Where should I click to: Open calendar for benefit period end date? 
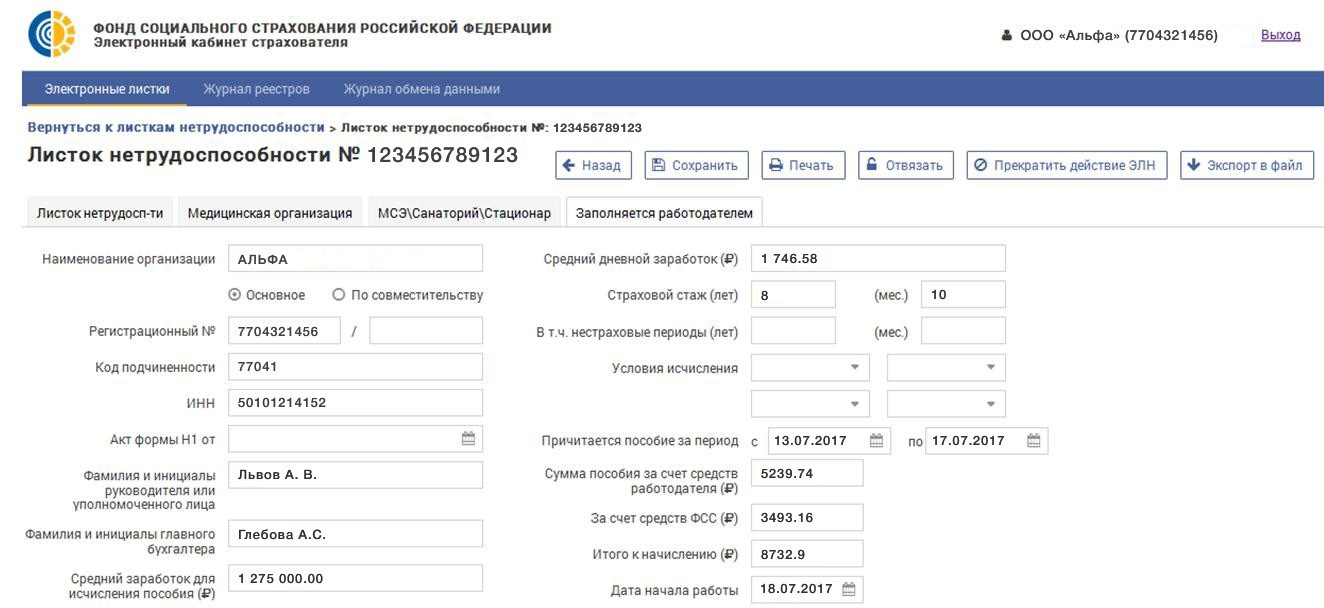[x=1034, y=441]
